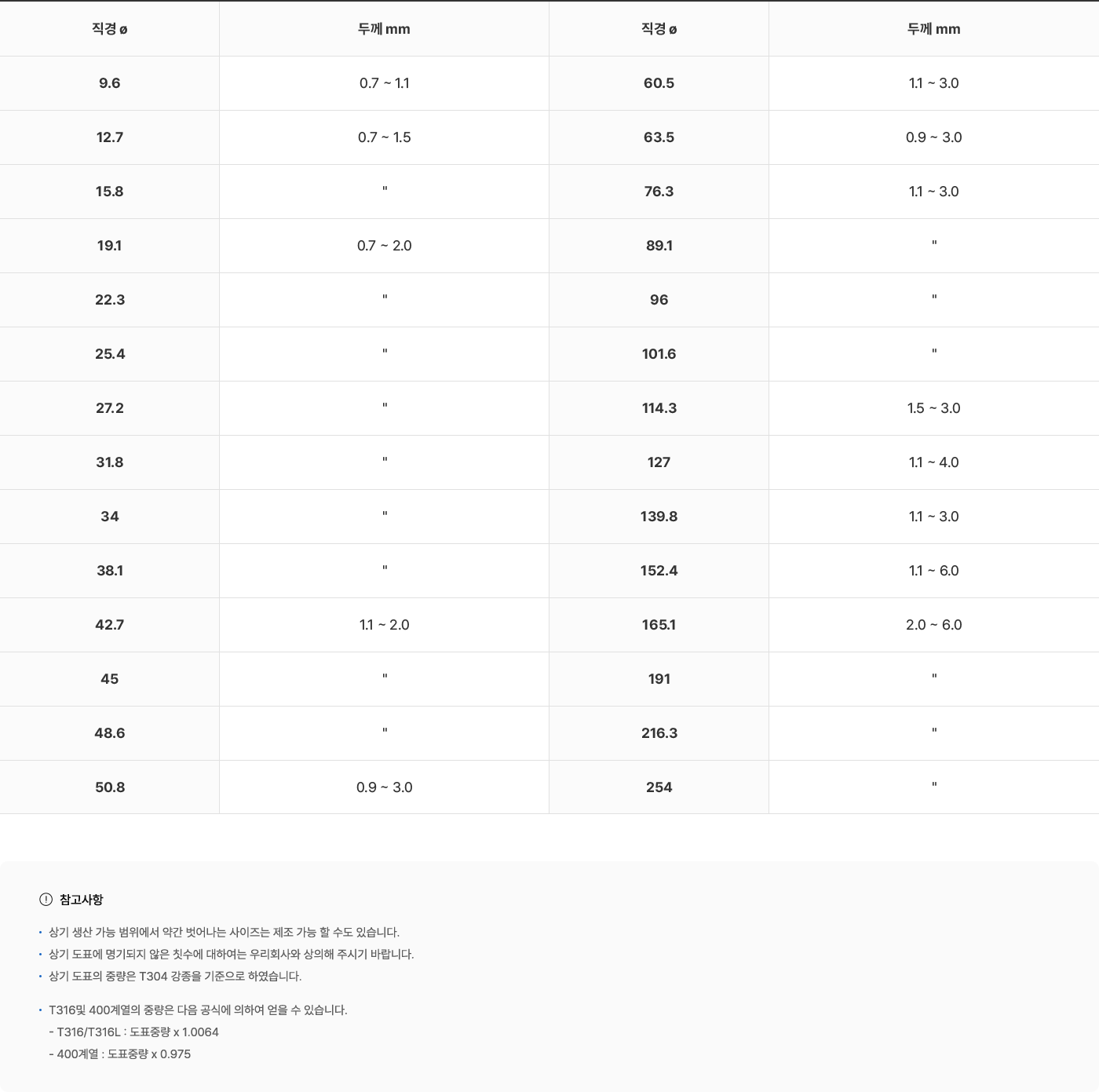
Task: Click the 0.9 ~ 3.0 cell beside 63.5
Action: click(934, 137)
